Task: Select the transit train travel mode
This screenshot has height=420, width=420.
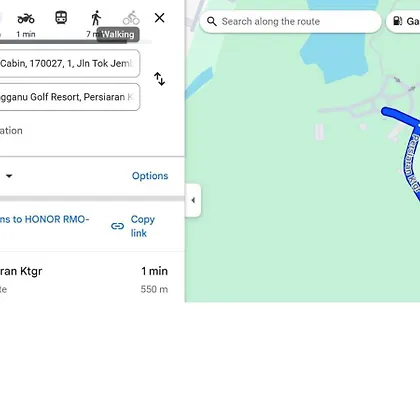Action: (x=61, y=18)
